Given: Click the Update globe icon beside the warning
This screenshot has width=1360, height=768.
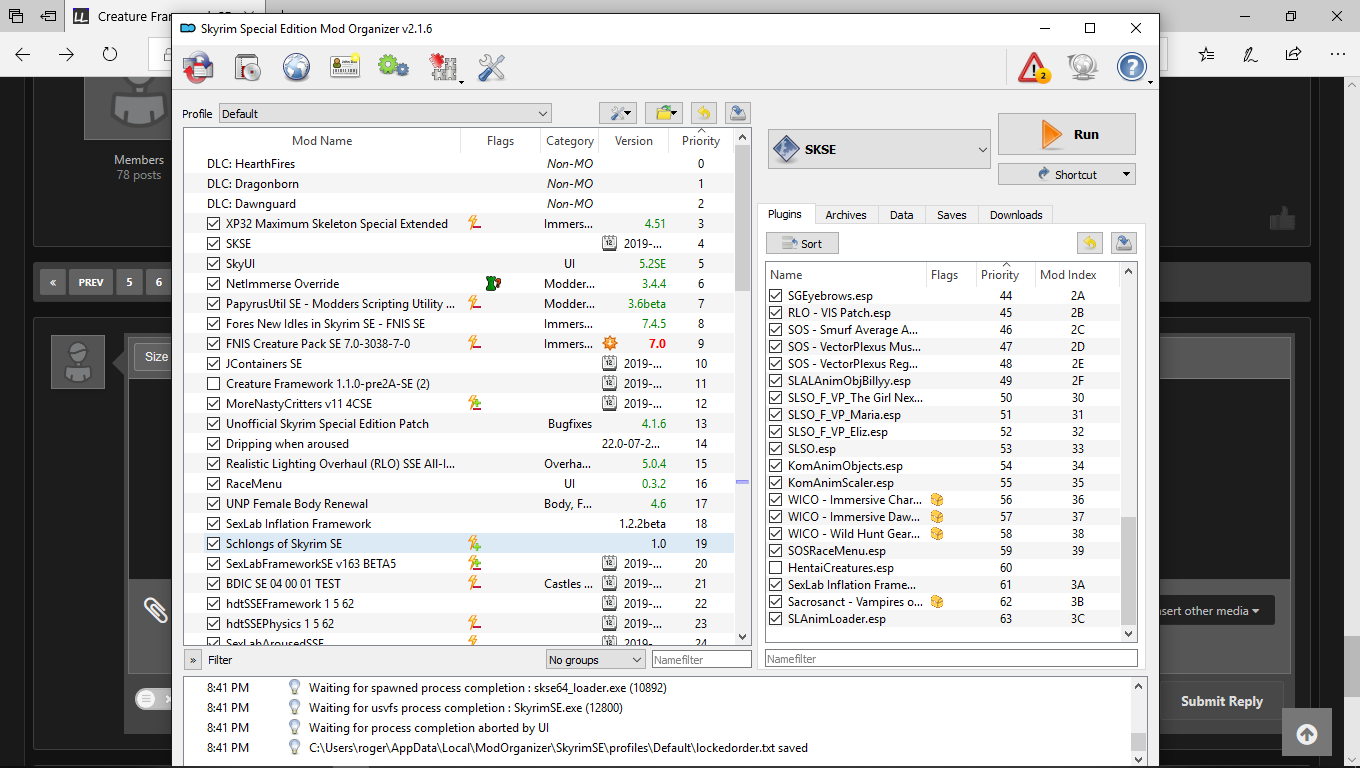Looking at the screenshot, I should [x=1083, y=67].
